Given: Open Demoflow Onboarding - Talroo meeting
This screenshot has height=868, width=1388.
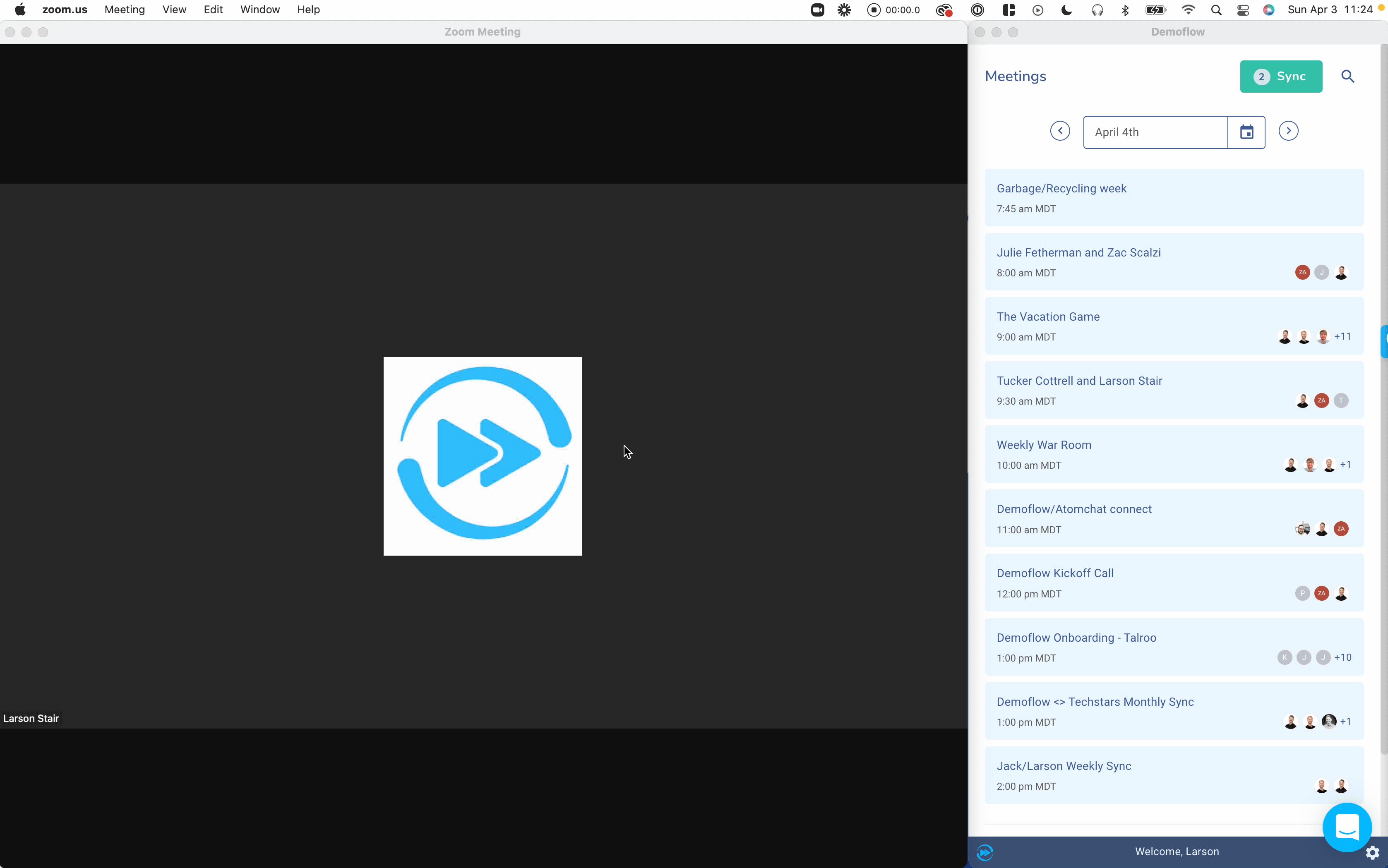Looking at the screenshot, I should [x=1174, y=647].
